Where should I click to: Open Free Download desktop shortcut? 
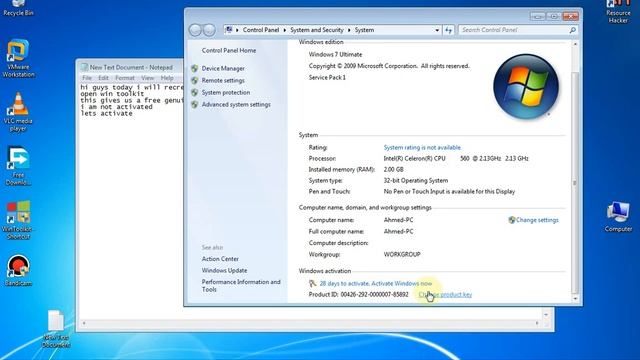point(18,167)
